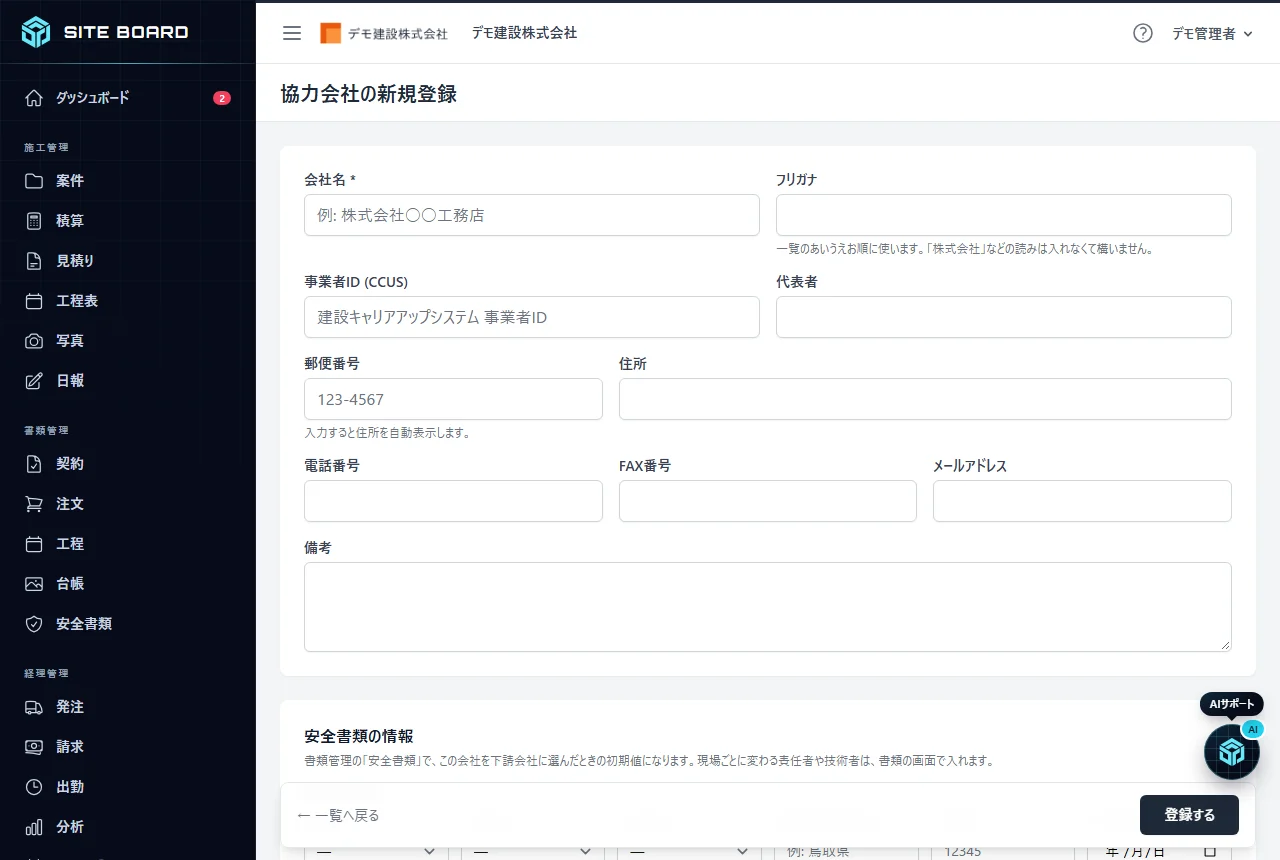Follow the 一覧へ戻る link
The width and height of the screenshot is (1280, 860).
pos(338,815)
